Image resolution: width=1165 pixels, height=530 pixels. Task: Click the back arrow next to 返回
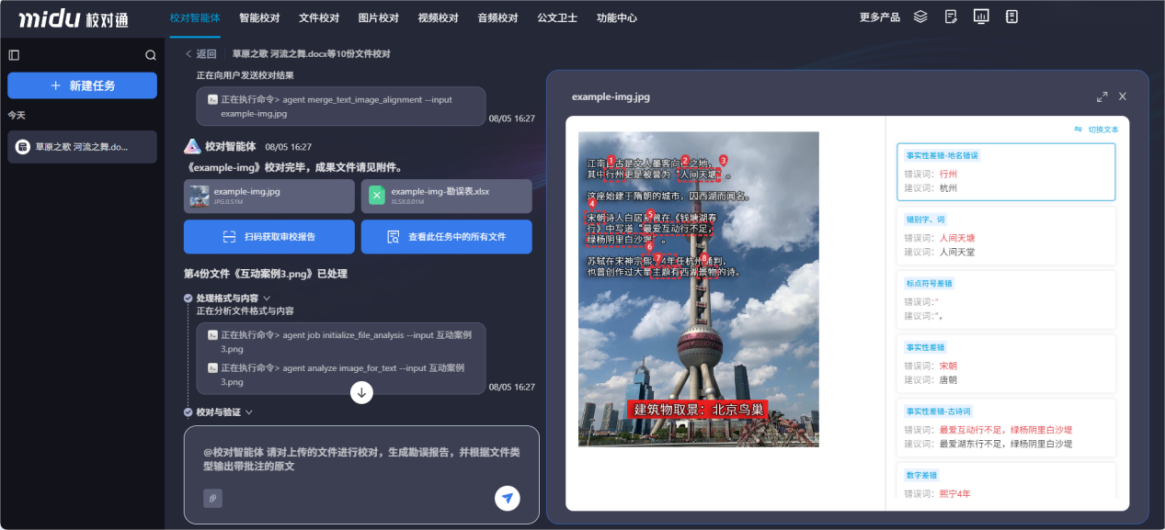point(189,54)
